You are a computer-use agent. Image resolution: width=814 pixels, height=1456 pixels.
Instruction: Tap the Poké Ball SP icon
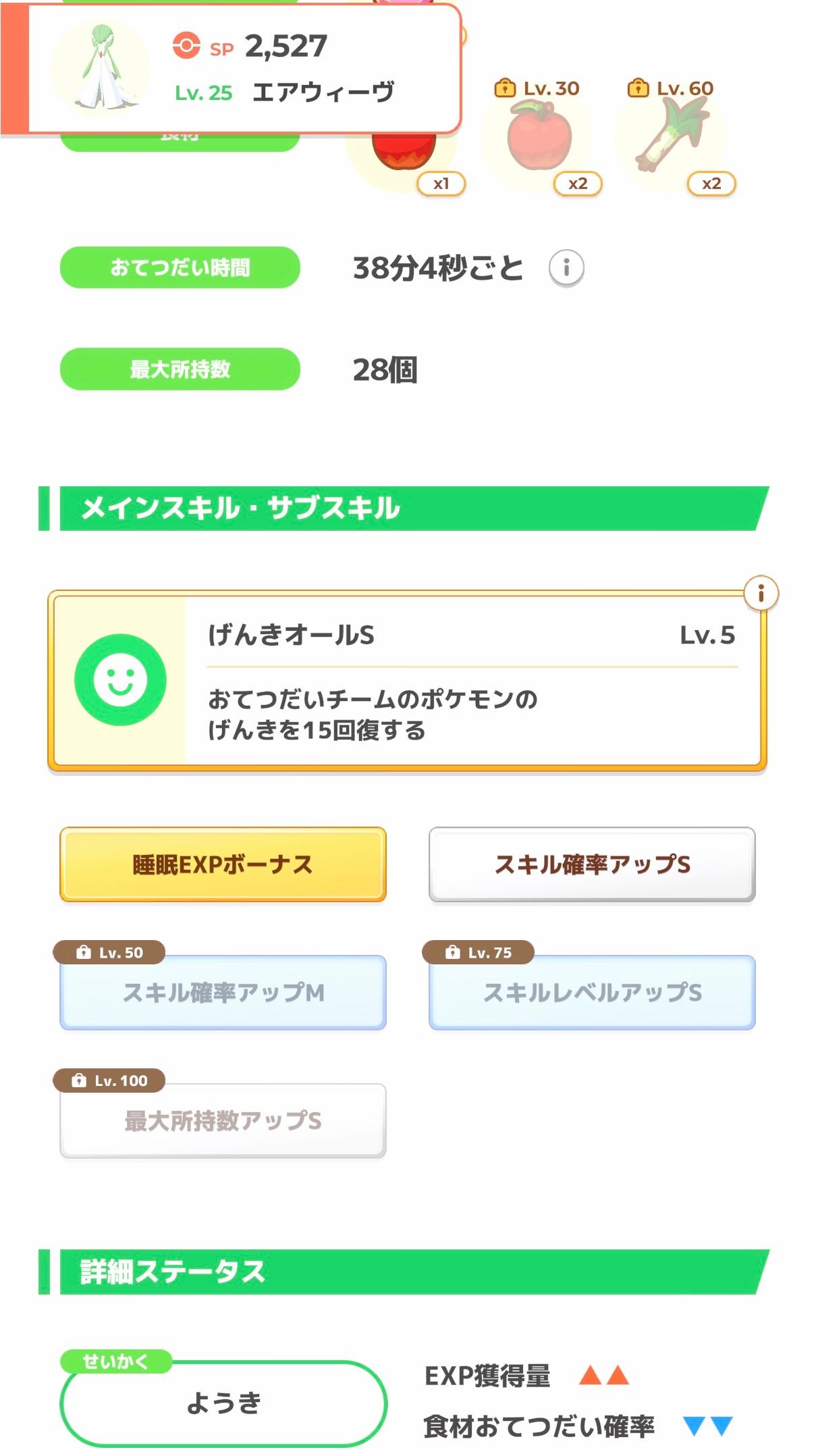point(186,47)
